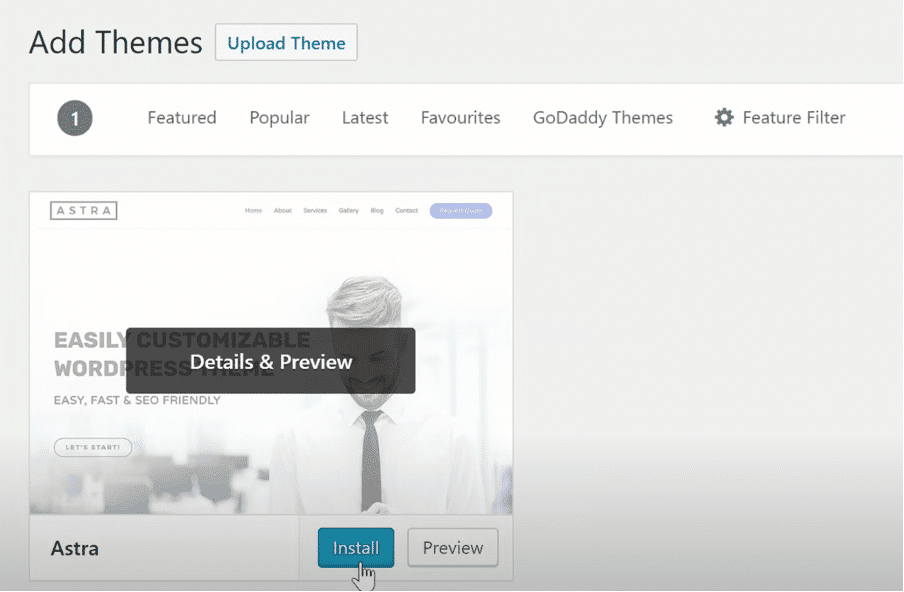Browse GoDaddy Themes
904x592 pixels.
tap(602, 117)
